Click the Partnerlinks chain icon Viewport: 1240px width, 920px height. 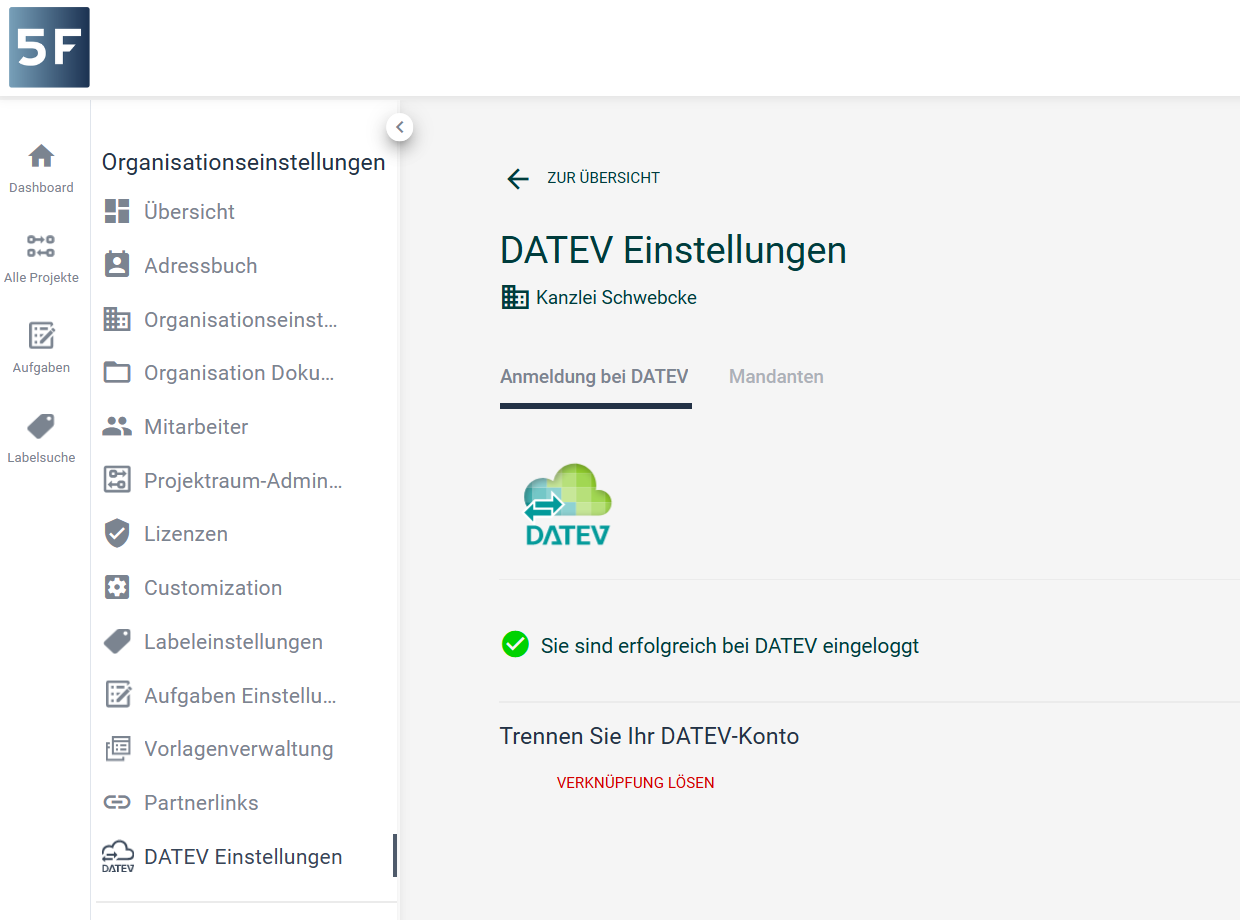117,802
